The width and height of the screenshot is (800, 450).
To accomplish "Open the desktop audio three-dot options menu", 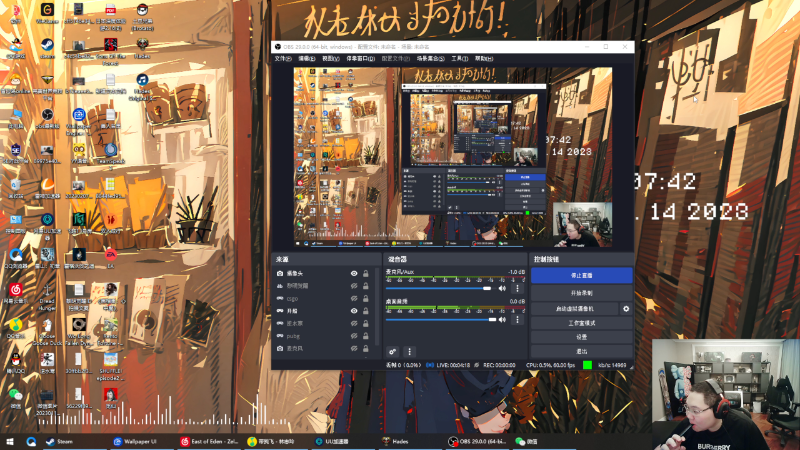I will pos(517,319).
